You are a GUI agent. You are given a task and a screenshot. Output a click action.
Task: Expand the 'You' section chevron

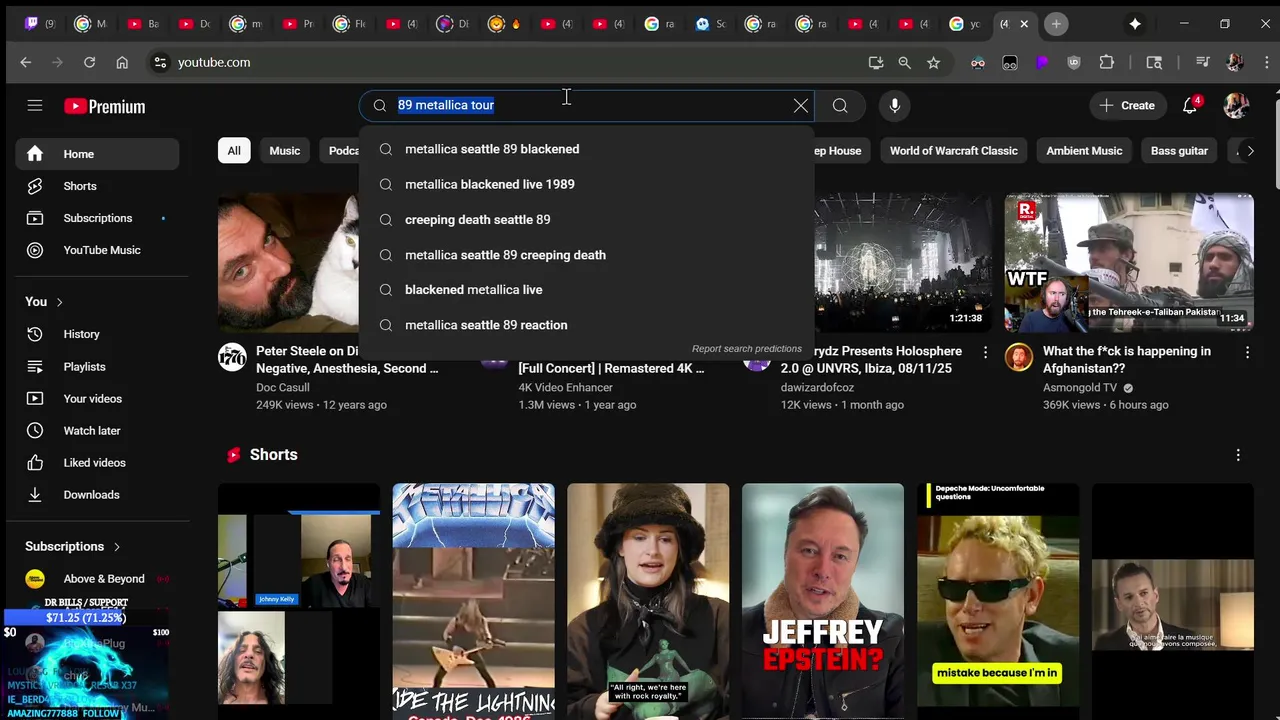pos(59,302)
